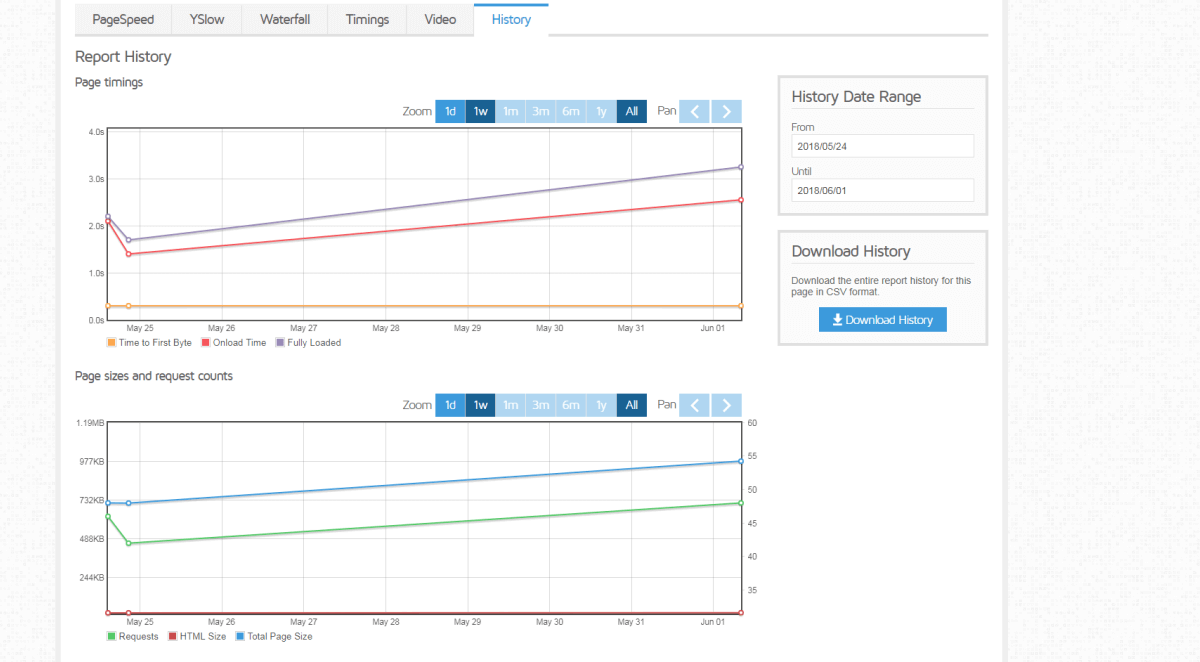Click Jun 01 Fully Loaded data point
Screen dimensions: 1200x662
(x=740, y=167)
